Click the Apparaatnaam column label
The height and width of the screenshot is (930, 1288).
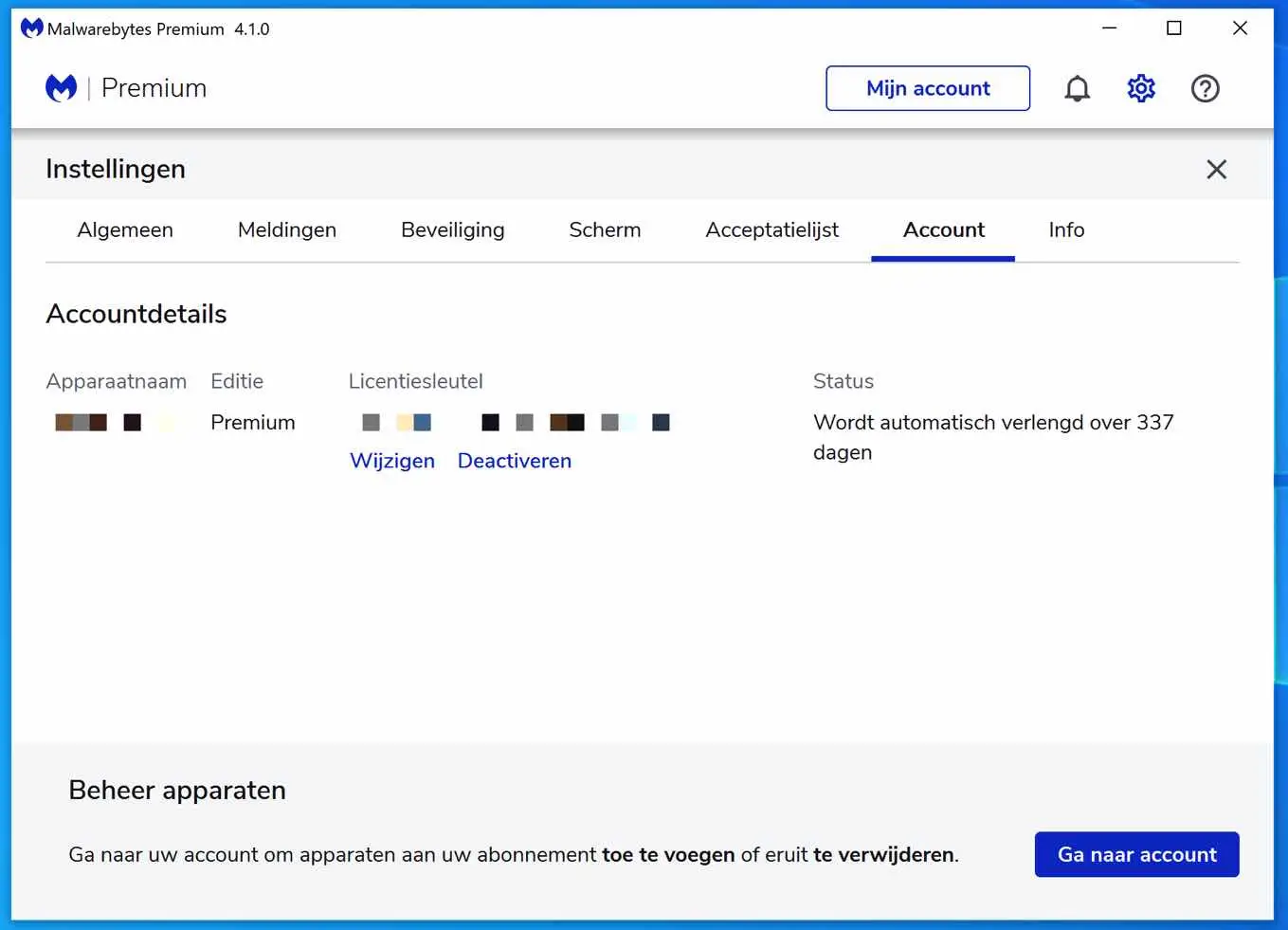[x=117, y=381]
